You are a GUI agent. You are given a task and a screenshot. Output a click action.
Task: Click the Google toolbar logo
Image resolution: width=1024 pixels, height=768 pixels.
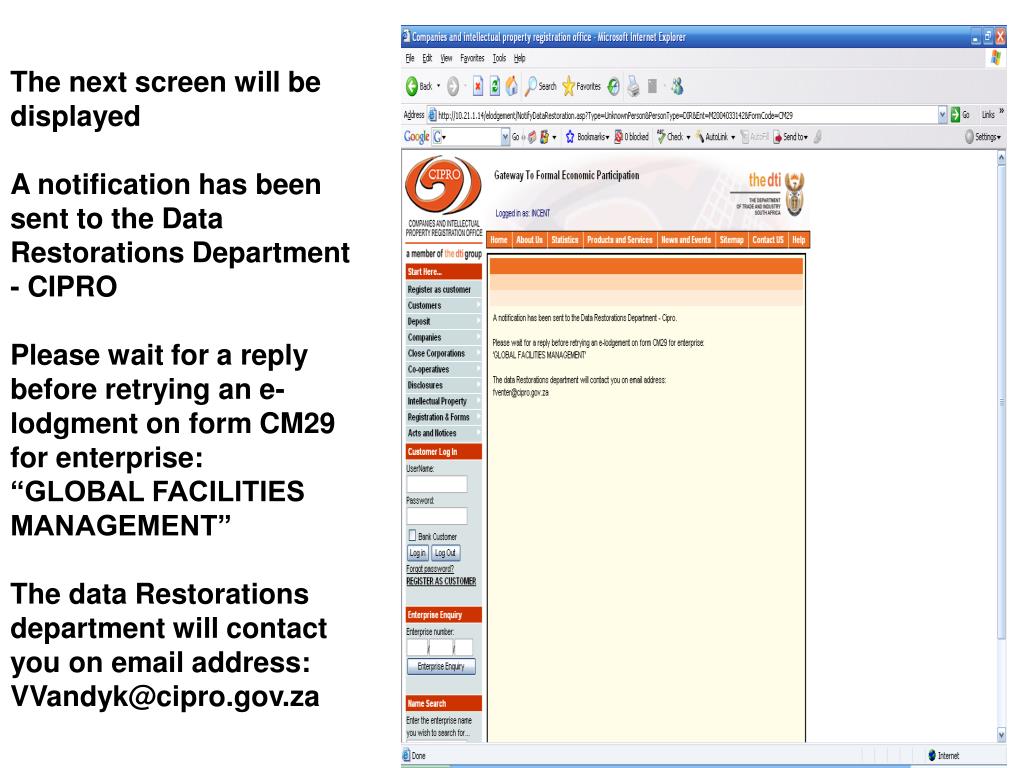coord(416,136)
